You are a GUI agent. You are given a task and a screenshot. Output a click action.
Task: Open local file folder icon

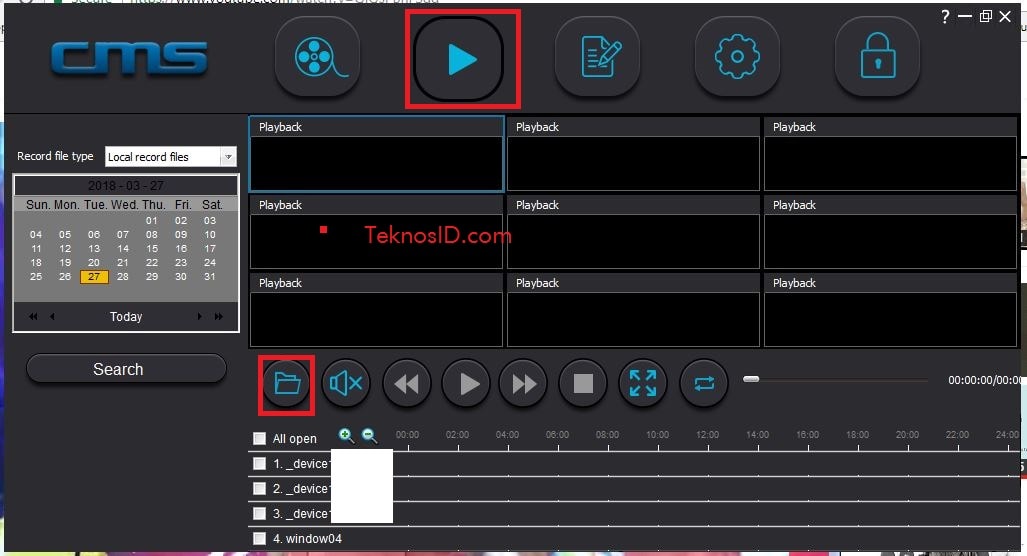click(x=287, y=383)
